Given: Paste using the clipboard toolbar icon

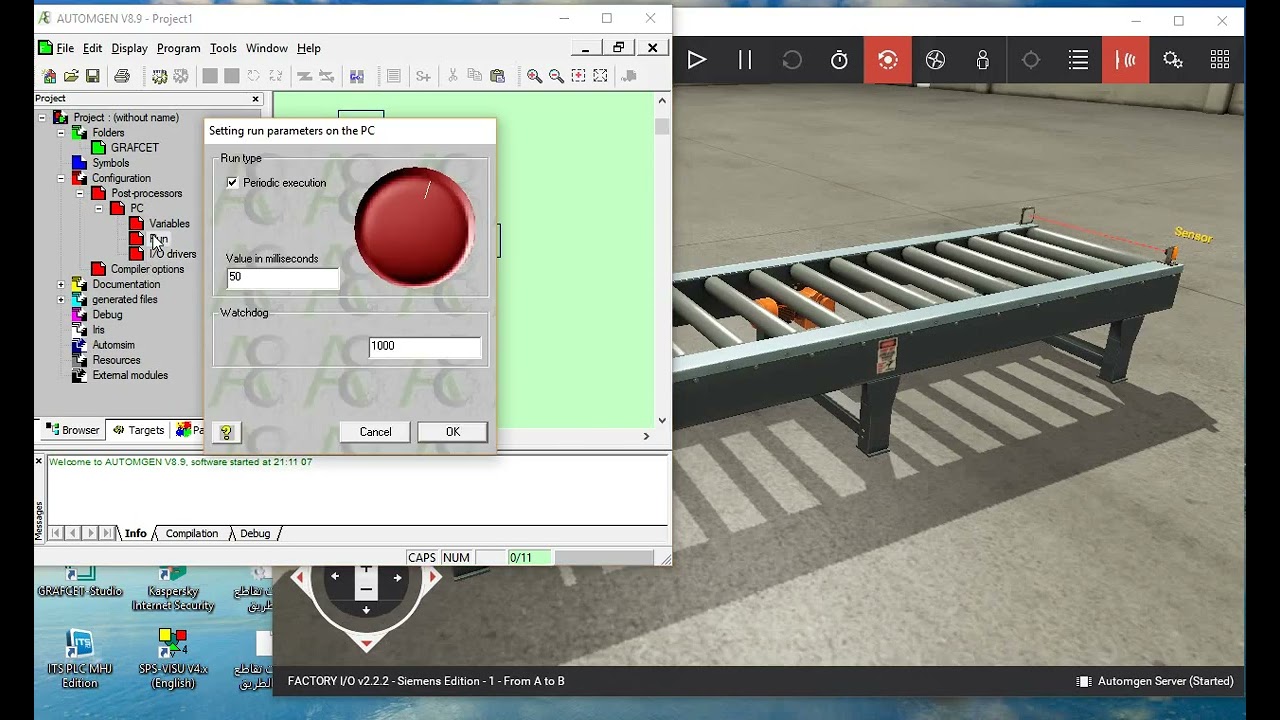Looking at the screenshot, I should click(x=497, y=76).
